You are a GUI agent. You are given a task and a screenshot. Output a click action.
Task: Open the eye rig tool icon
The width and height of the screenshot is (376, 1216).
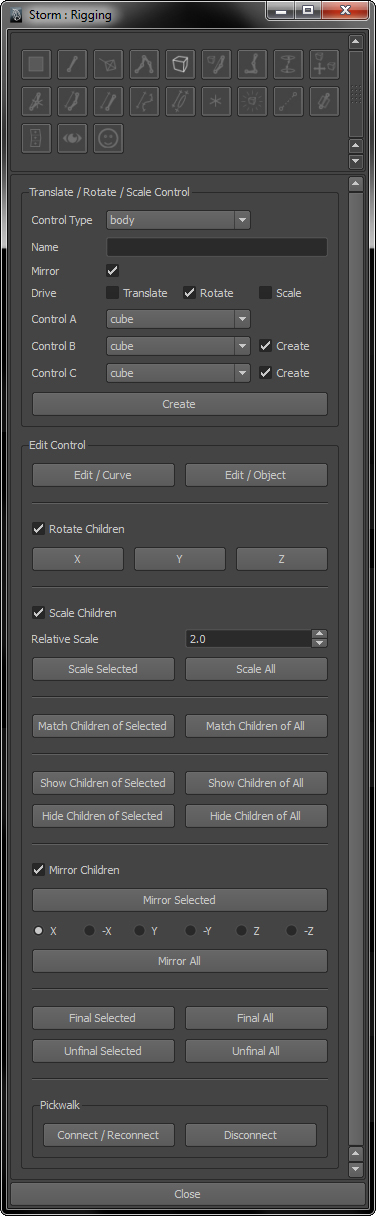[x=72, y=137]
